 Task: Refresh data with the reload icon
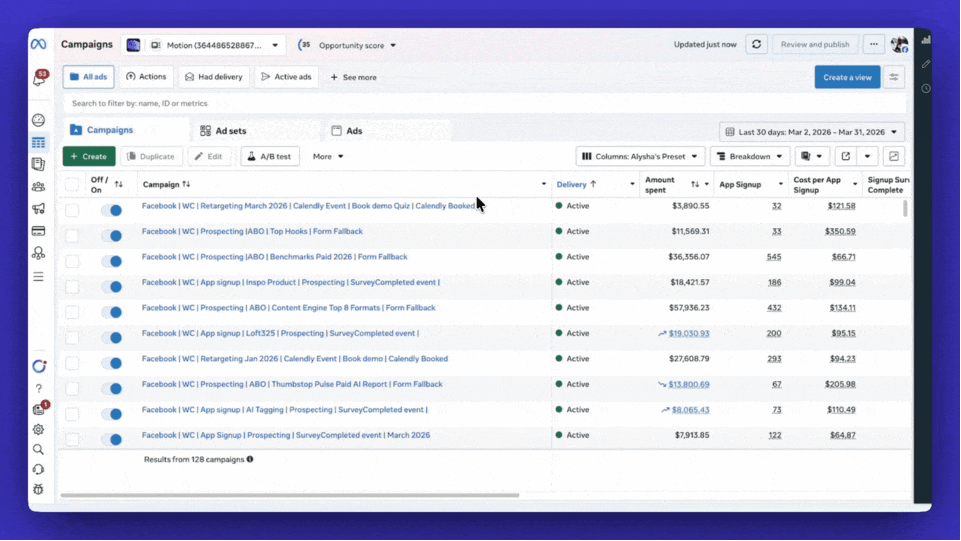pyautogui.click(x=757, y=44)
